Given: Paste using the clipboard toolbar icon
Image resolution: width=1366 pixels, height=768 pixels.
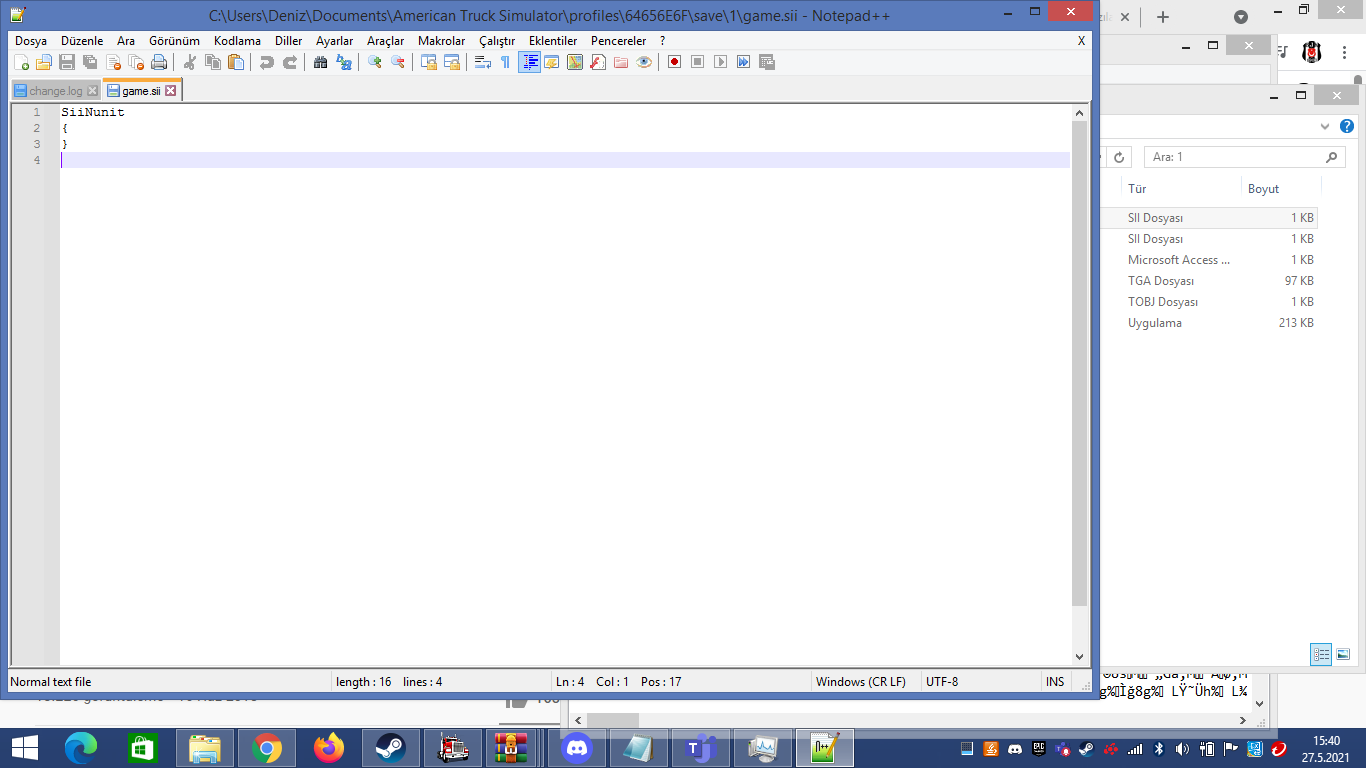Looking at the screenshot, I should pyautogui.click(x=236, y=62).
